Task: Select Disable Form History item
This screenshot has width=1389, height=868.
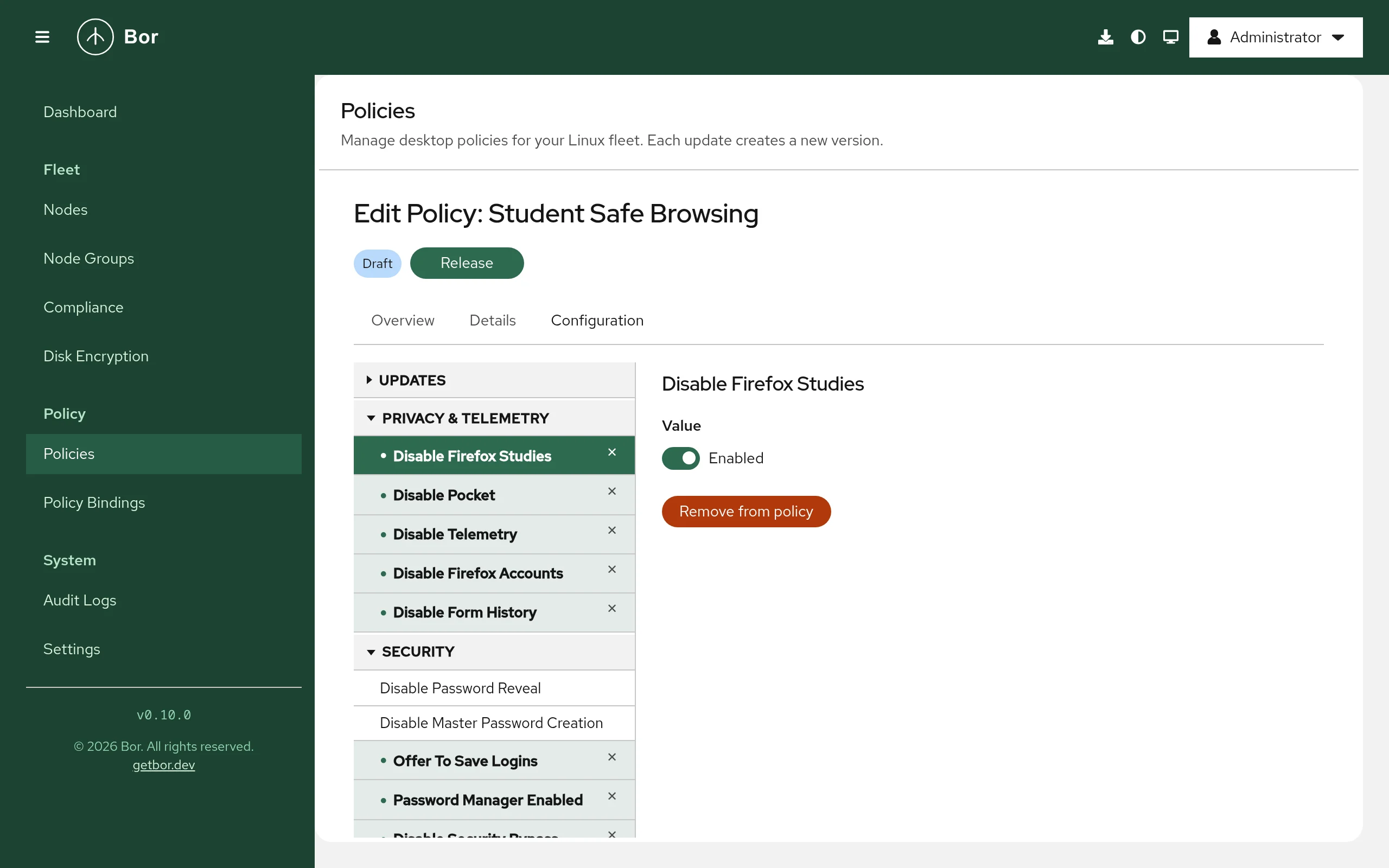Action: 494,612
